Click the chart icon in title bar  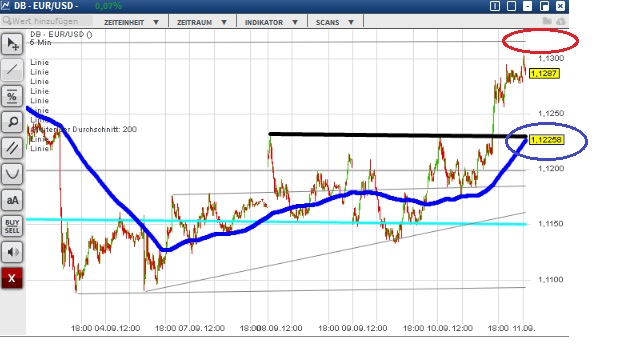pos(6,6)
